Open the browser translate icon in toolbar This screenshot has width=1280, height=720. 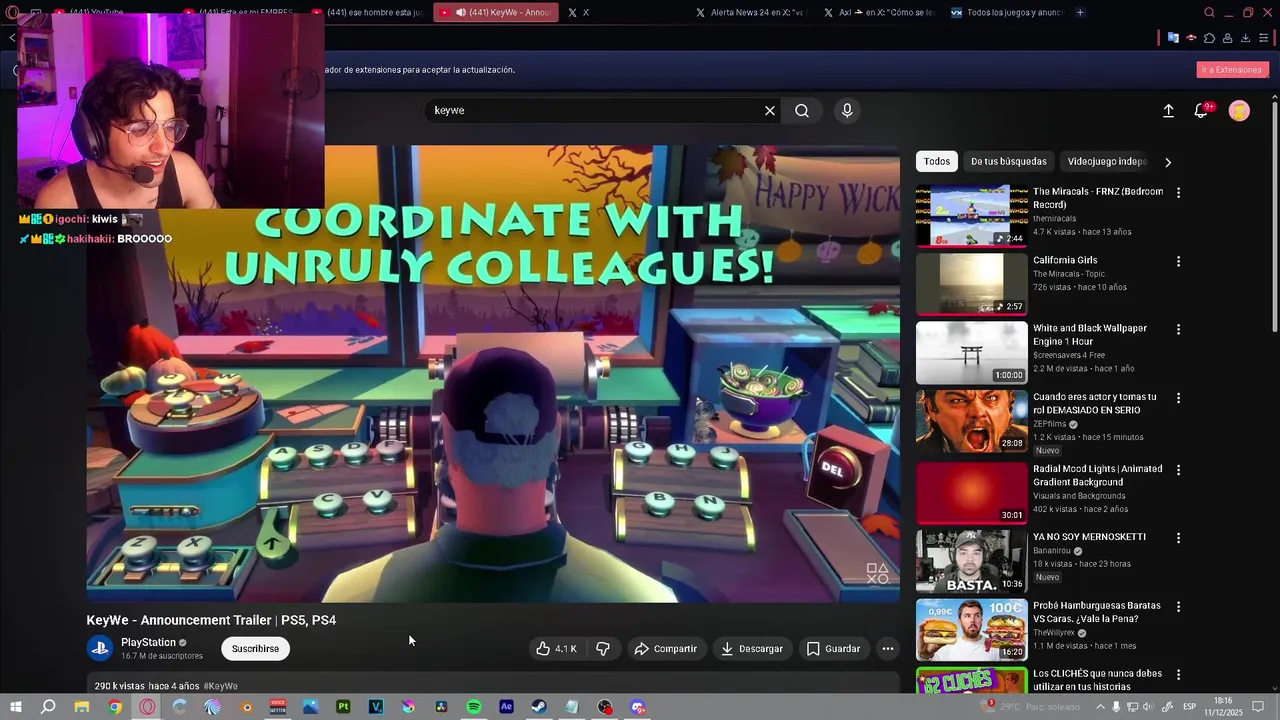(x=1173, y=38)
